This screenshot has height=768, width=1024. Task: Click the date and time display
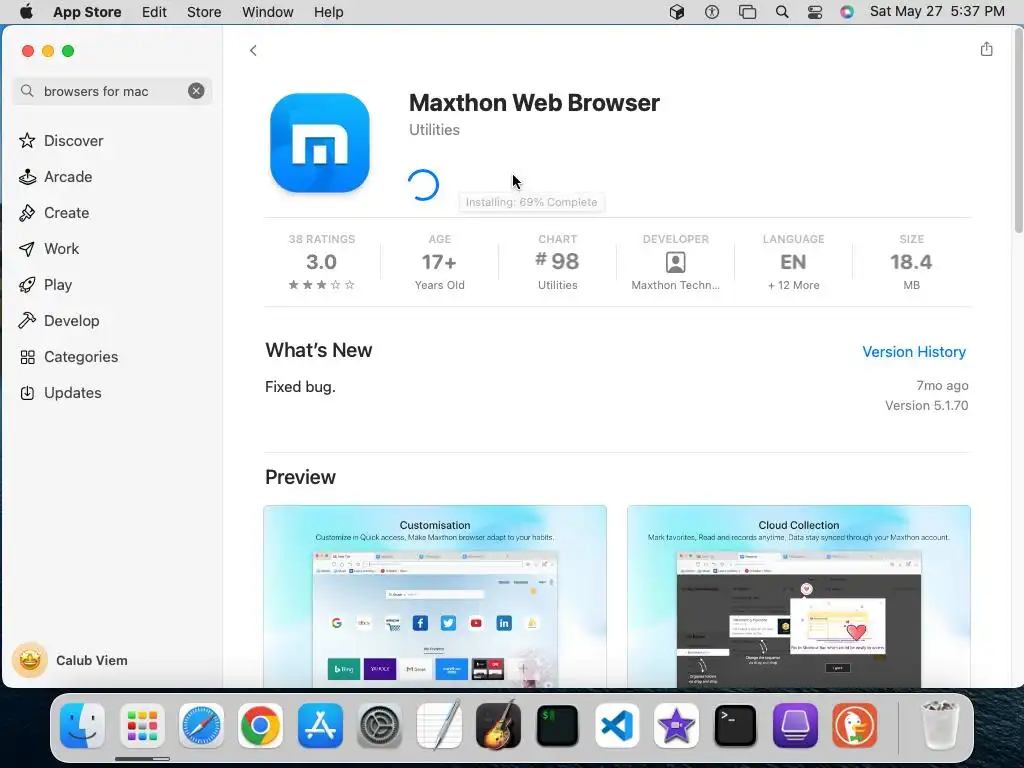coord(937,12)
